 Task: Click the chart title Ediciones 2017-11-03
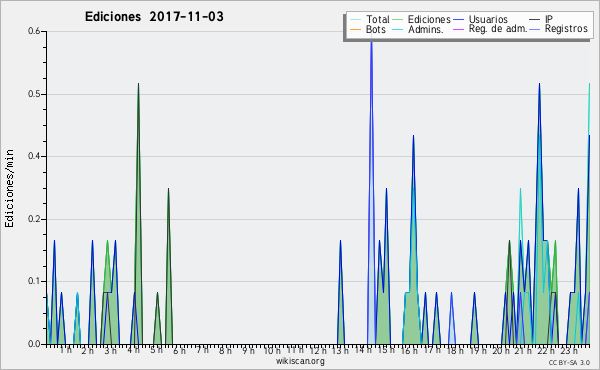(154, 17)
